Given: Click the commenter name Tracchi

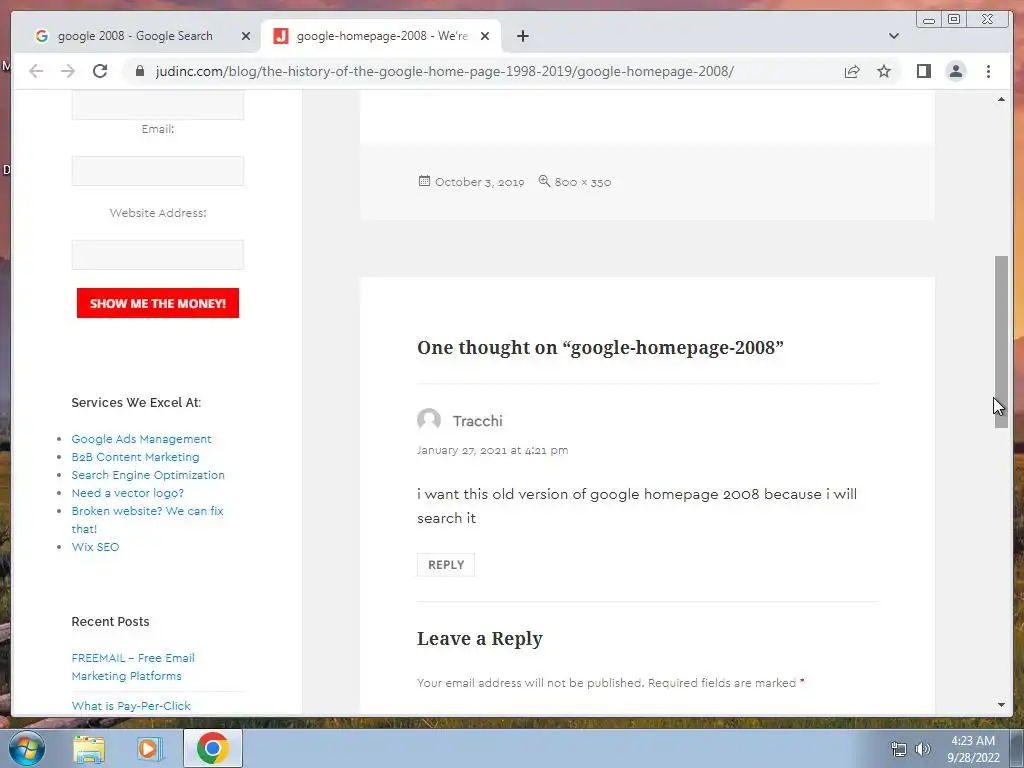Looking at the screenshot, I should [477, 421].
